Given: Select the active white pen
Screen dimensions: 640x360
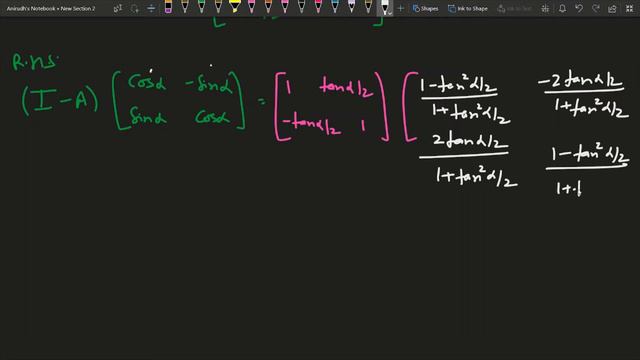Looking at the screenshot, I should 384,7.
